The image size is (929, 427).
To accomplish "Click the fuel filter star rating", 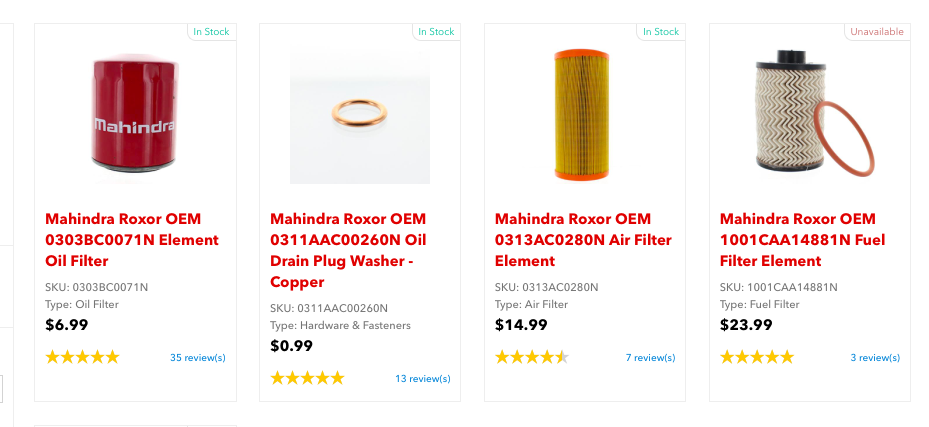I will click(757, 357).
